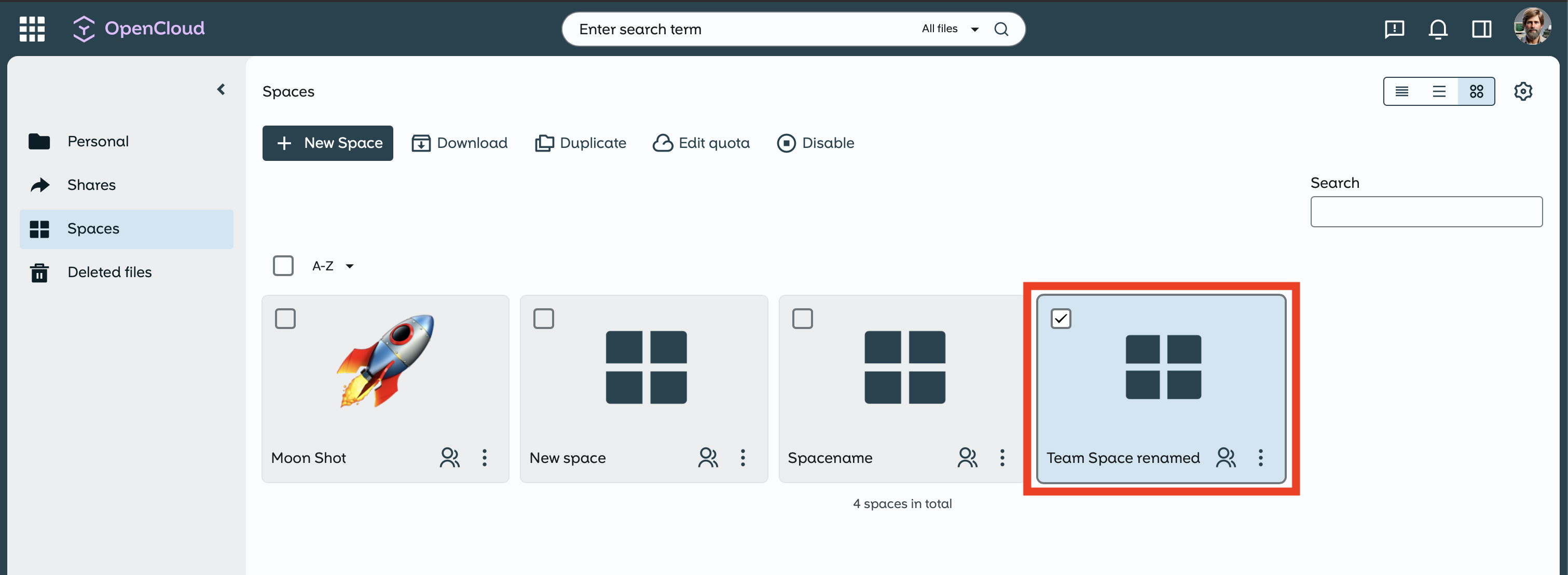1568x575 pixels.
Task: Click the notifications bell icon
Action: (x=1438, y=29)
